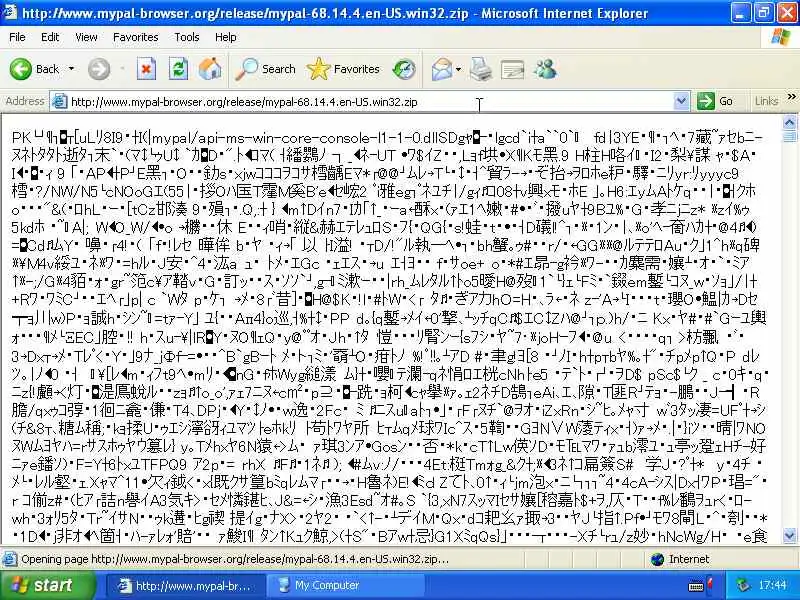Image resolution: width=800 pixels, height=600 pixels.
Task: Switch to the mypal-br taskbar window
Action: click(x=185, y=585)
